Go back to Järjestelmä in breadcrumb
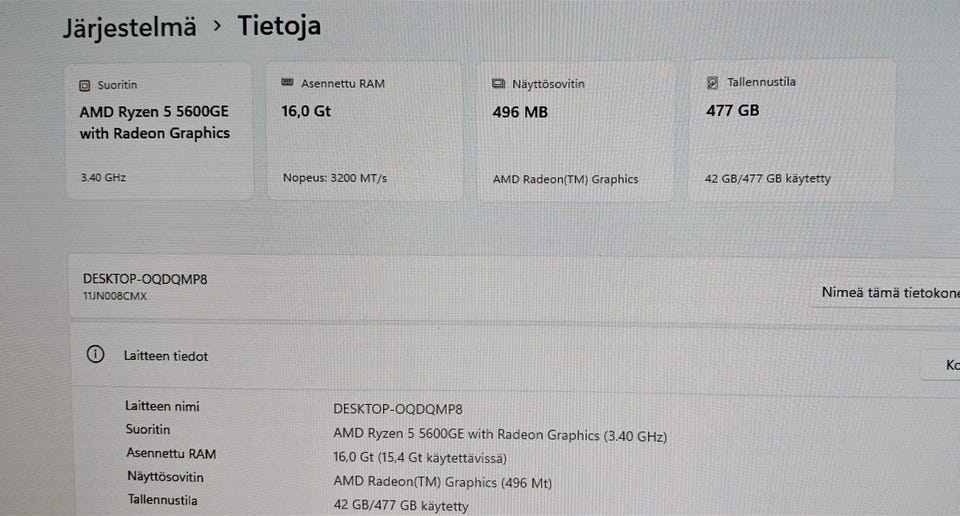Viewport: 960px width, 516px height. pyautogui.click(x=130, y=28)
